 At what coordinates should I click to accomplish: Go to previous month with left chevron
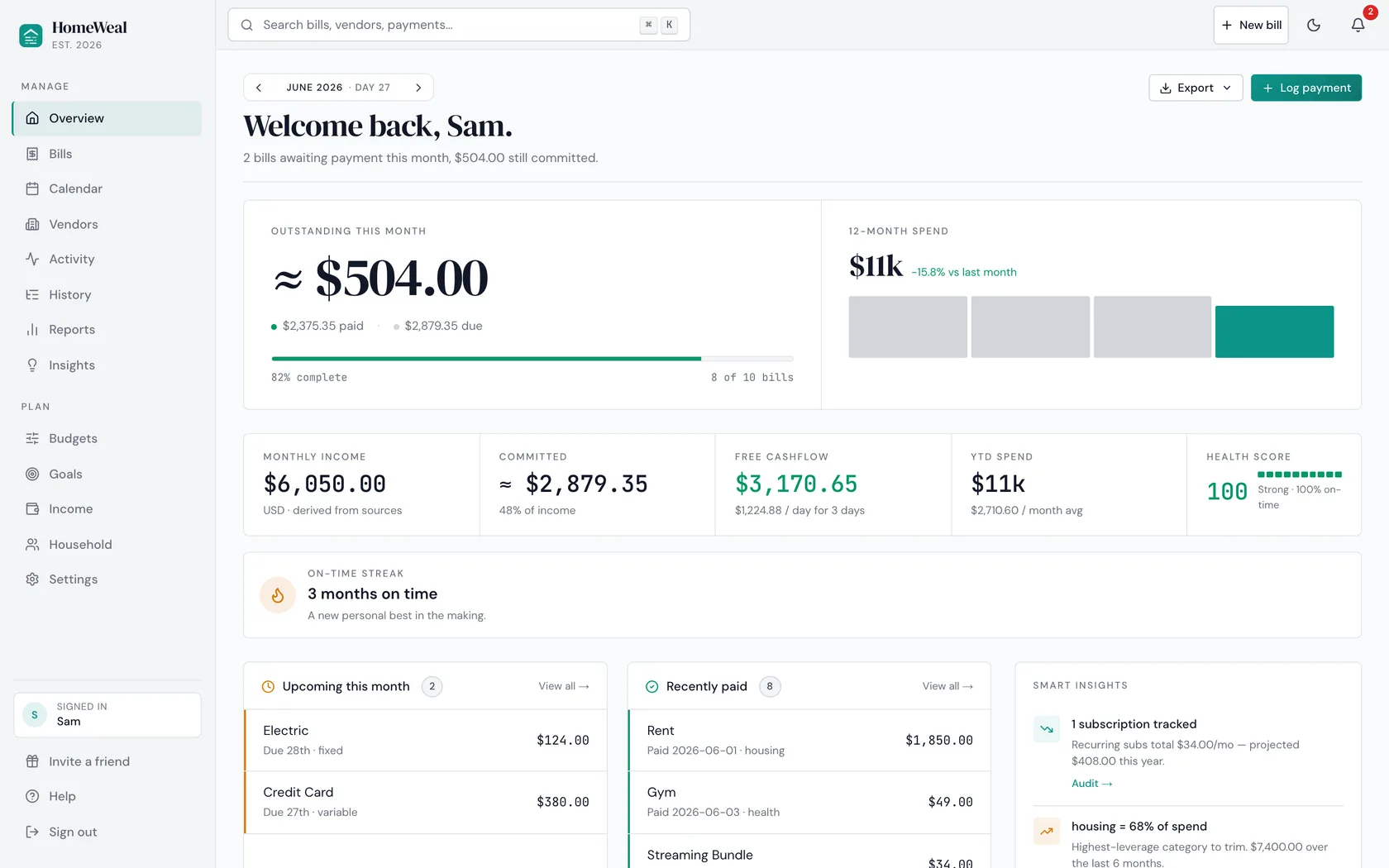point(259,88)
